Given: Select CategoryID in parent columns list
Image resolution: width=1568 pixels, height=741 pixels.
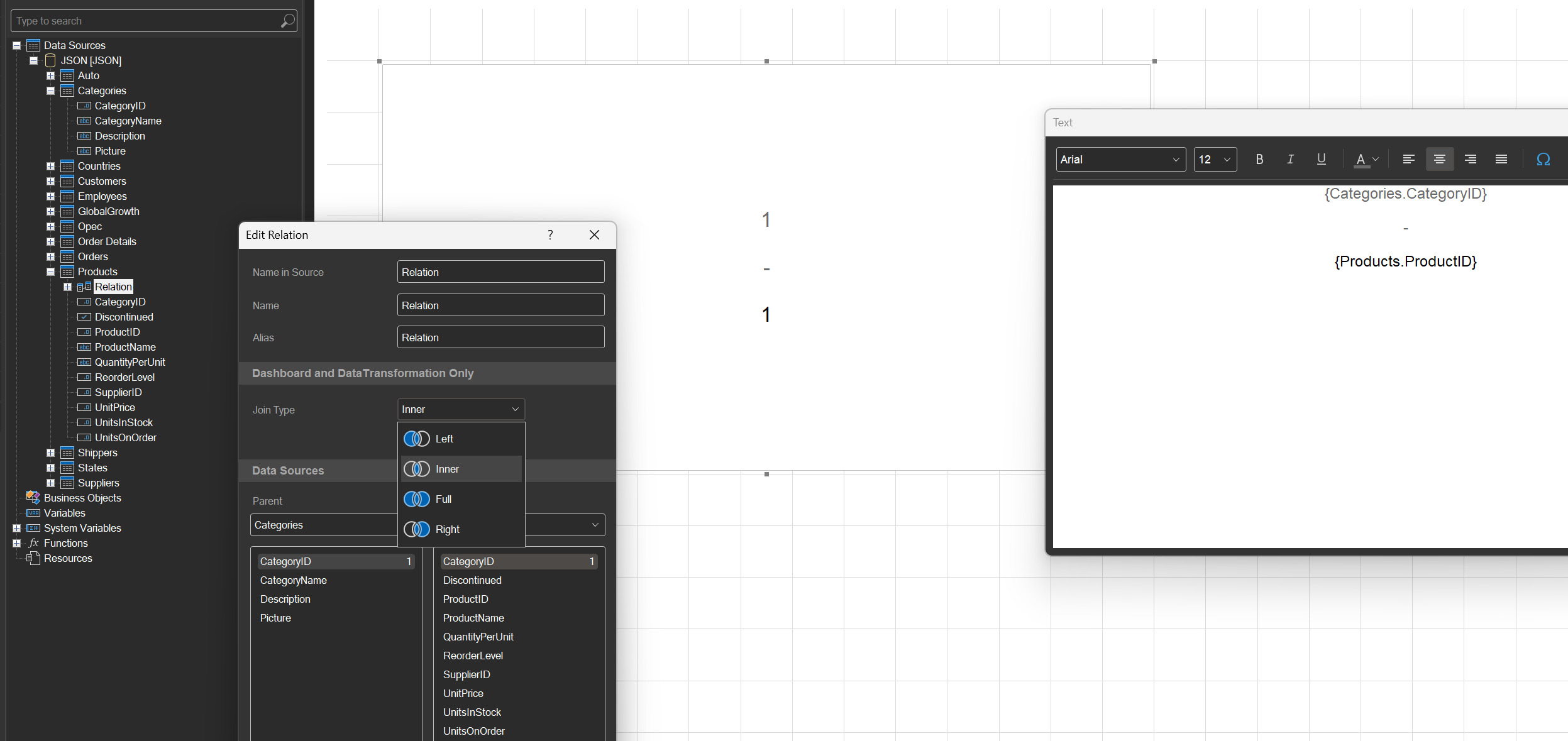Looking at the screenshot, I should coord(336,561).
